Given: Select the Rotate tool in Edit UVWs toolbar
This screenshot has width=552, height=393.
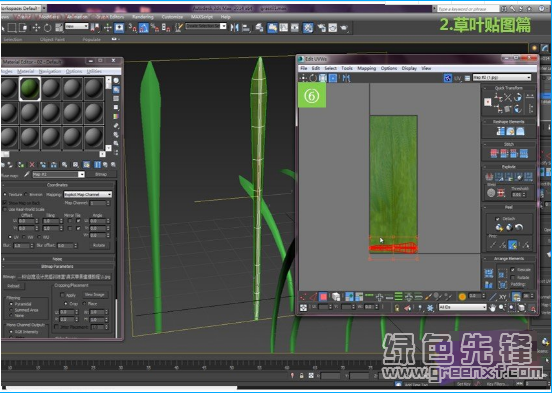Looking at the screenshot, I should 313,78.
